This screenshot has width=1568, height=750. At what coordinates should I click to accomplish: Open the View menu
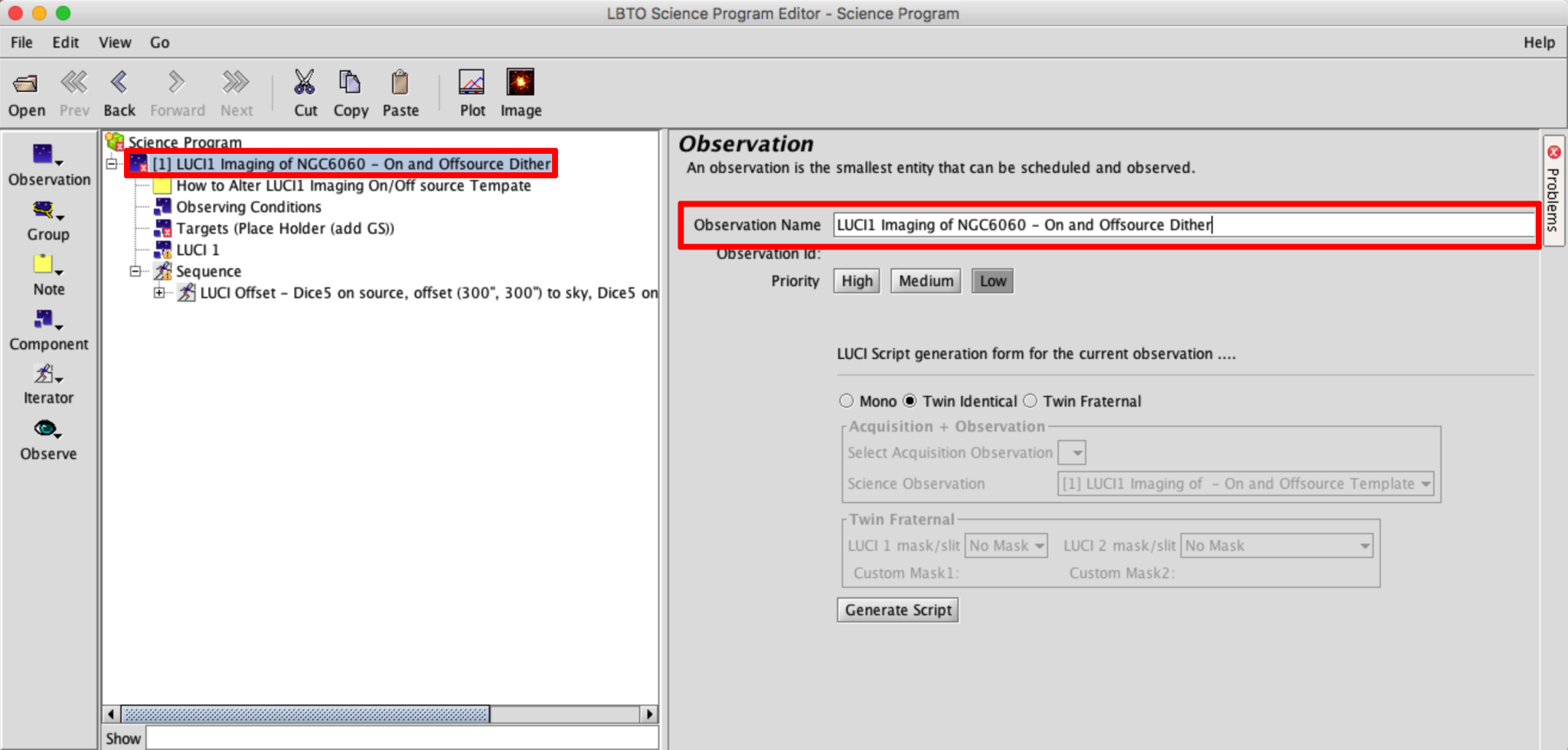tap(115, 43)
